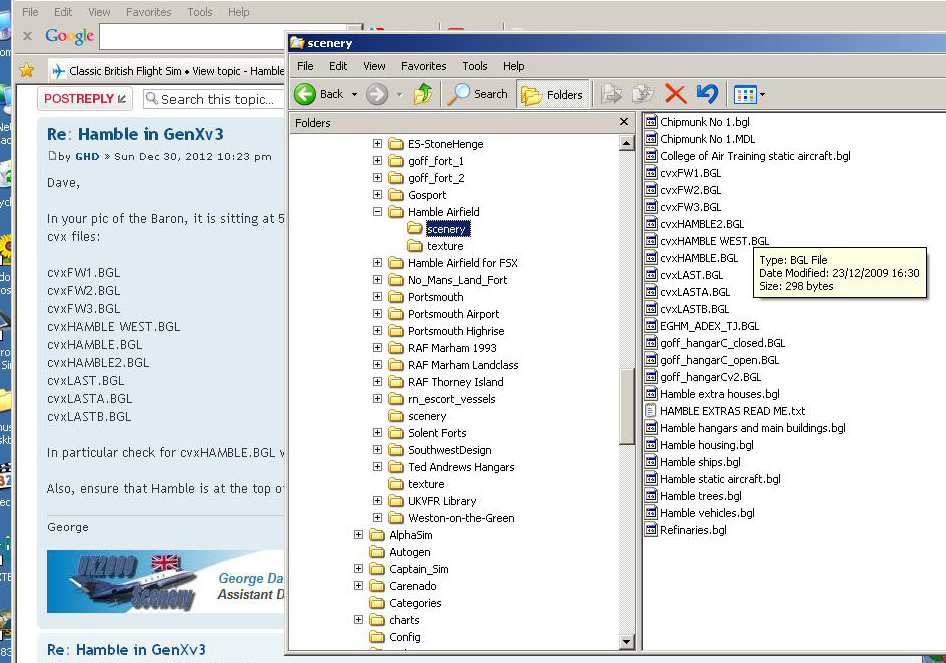Click the EGHM_ADEX_TJ.BGL file icon
Viewport: 946px width, 663px height.
(x=651, y=326)
